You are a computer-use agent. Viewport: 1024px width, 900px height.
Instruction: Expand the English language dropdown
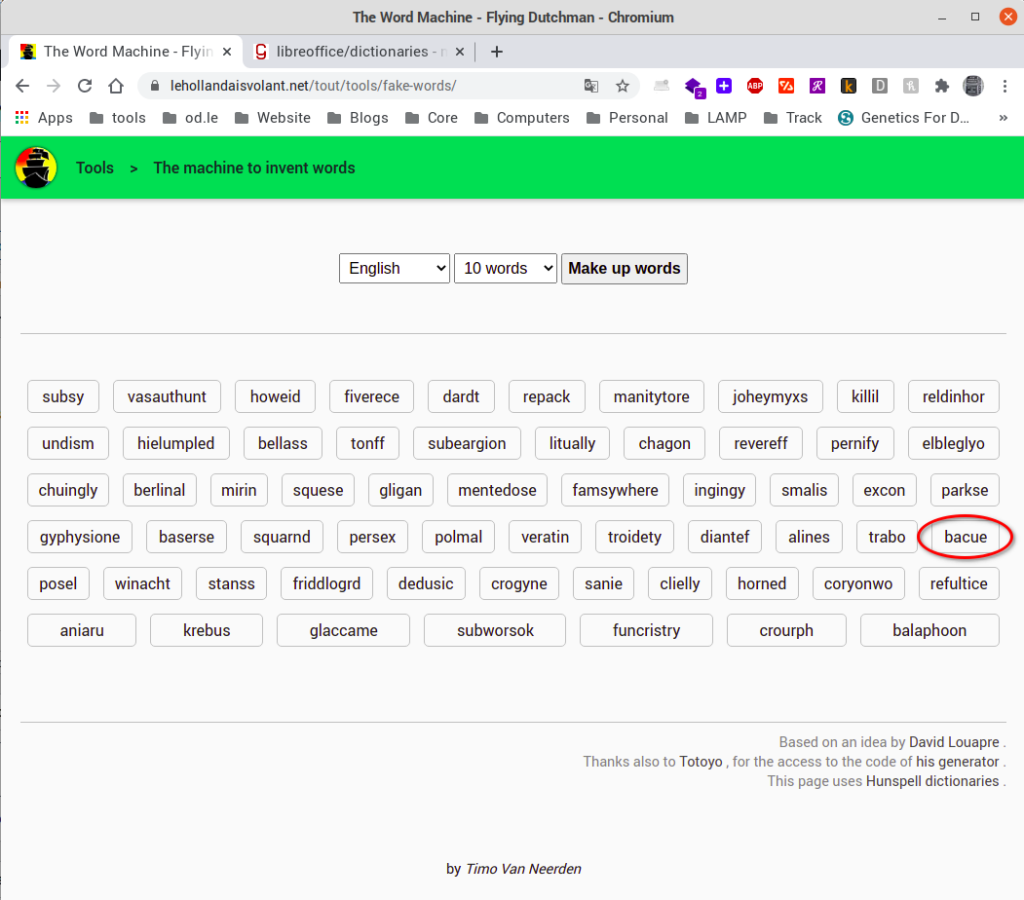click(x=394, y=268)
